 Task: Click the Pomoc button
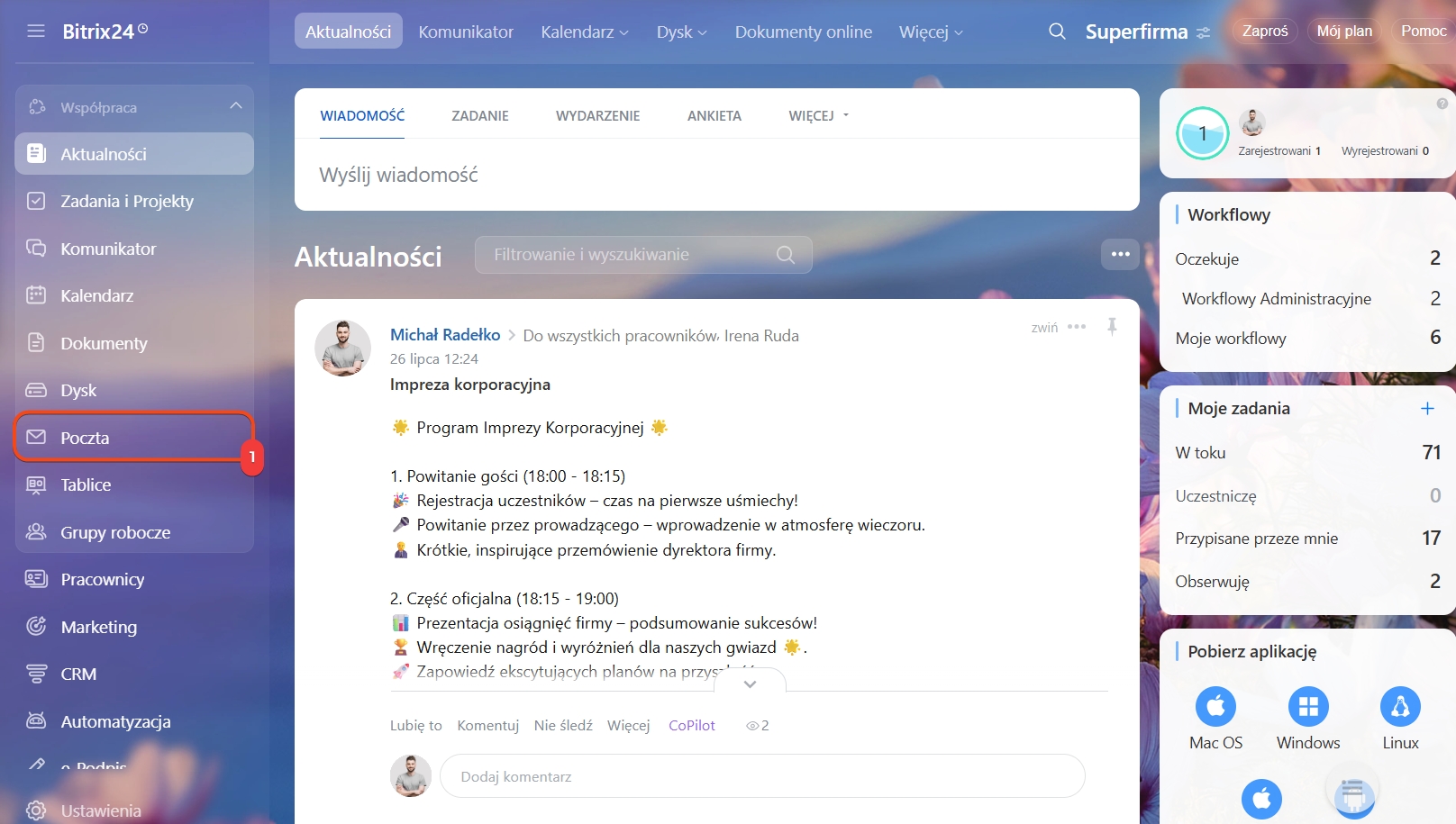[x=1423, y=31]
